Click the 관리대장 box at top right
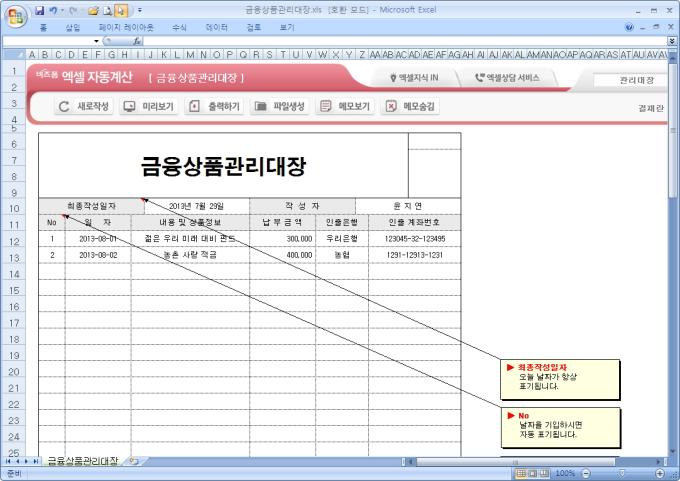Screen dimensions: 680x481 pos(630,80)
